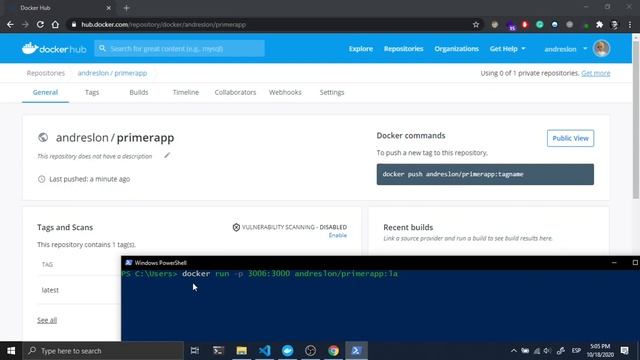Open the Tags tab
This screenshot has height=360, width=640.
[x=92, y=92]
